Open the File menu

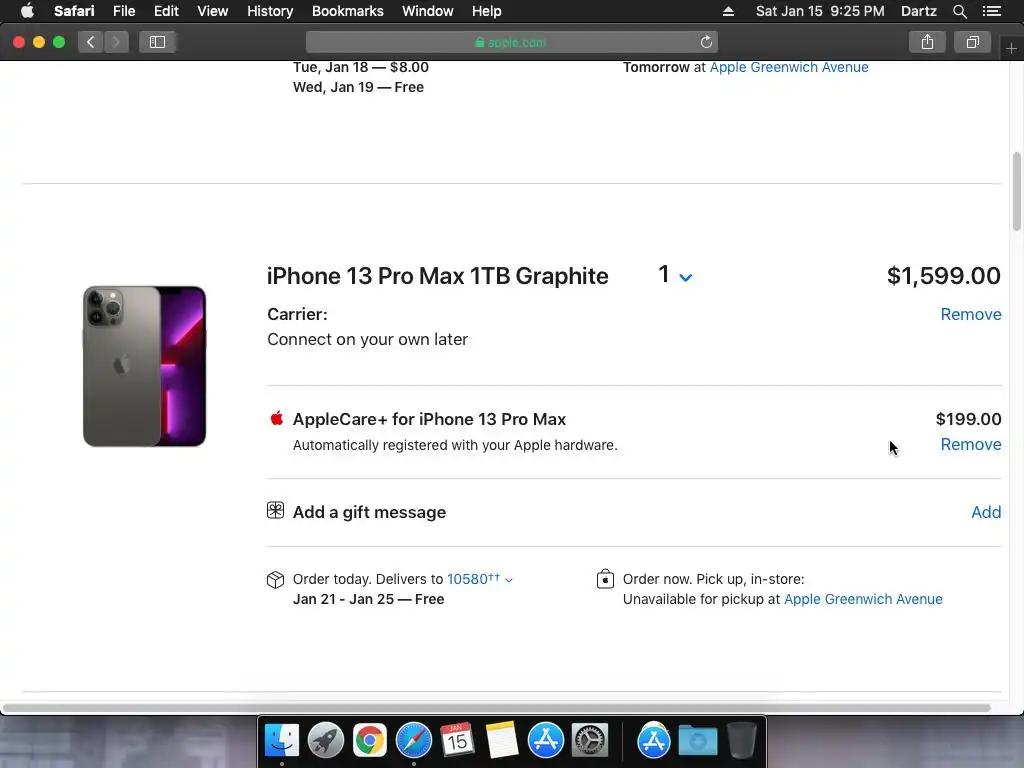tap(123, 11)
